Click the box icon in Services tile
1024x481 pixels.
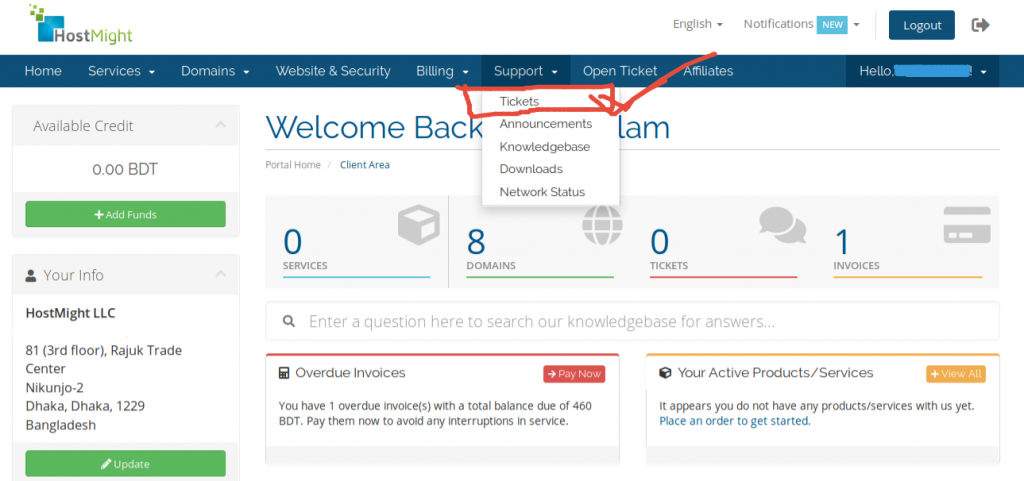(x=419, y=225)
